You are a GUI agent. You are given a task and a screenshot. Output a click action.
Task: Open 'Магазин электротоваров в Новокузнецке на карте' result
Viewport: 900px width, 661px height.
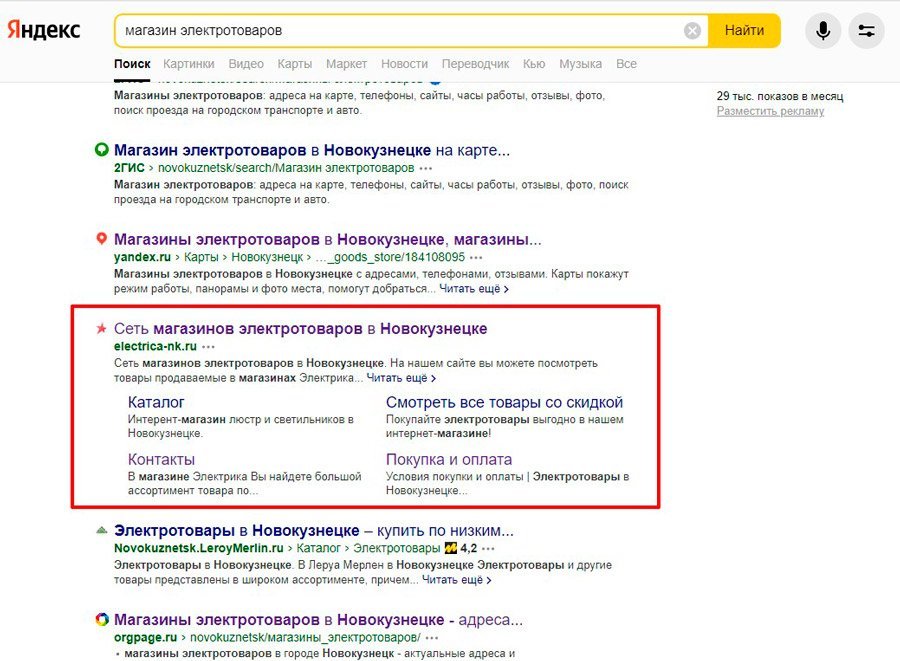312,150
